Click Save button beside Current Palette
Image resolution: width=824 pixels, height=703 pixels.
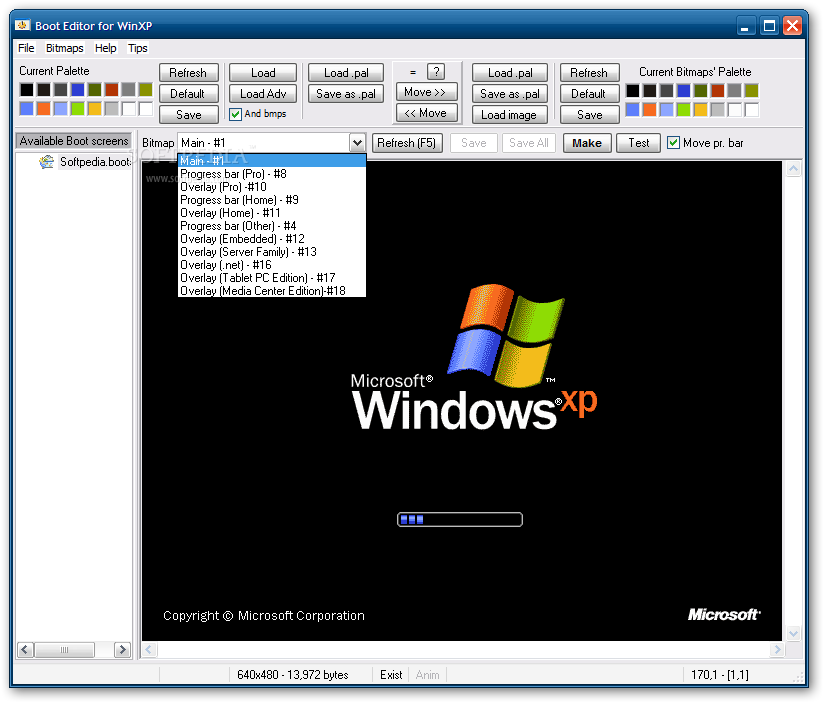tap(188, 115)
